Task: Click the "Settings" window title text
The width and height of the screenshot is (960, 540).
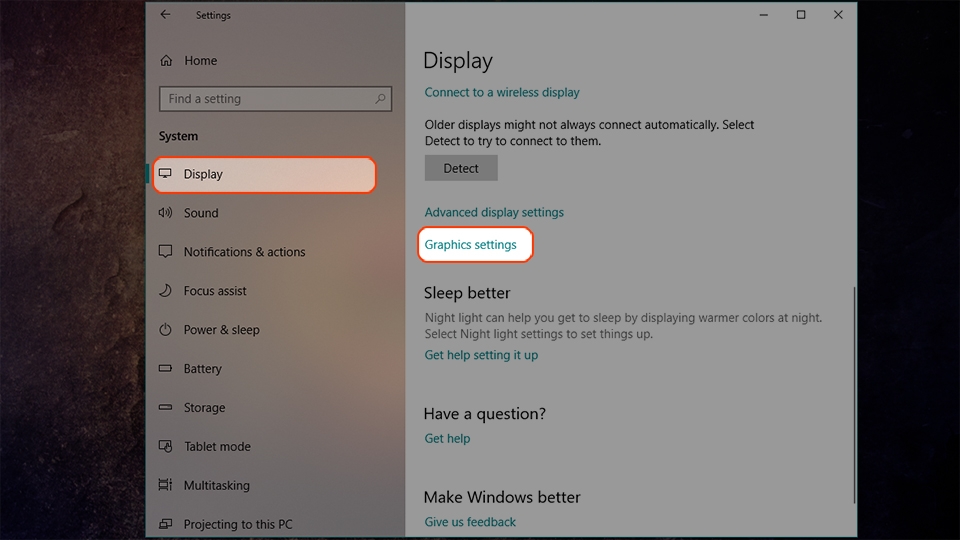Action: [x=213, y=15]
